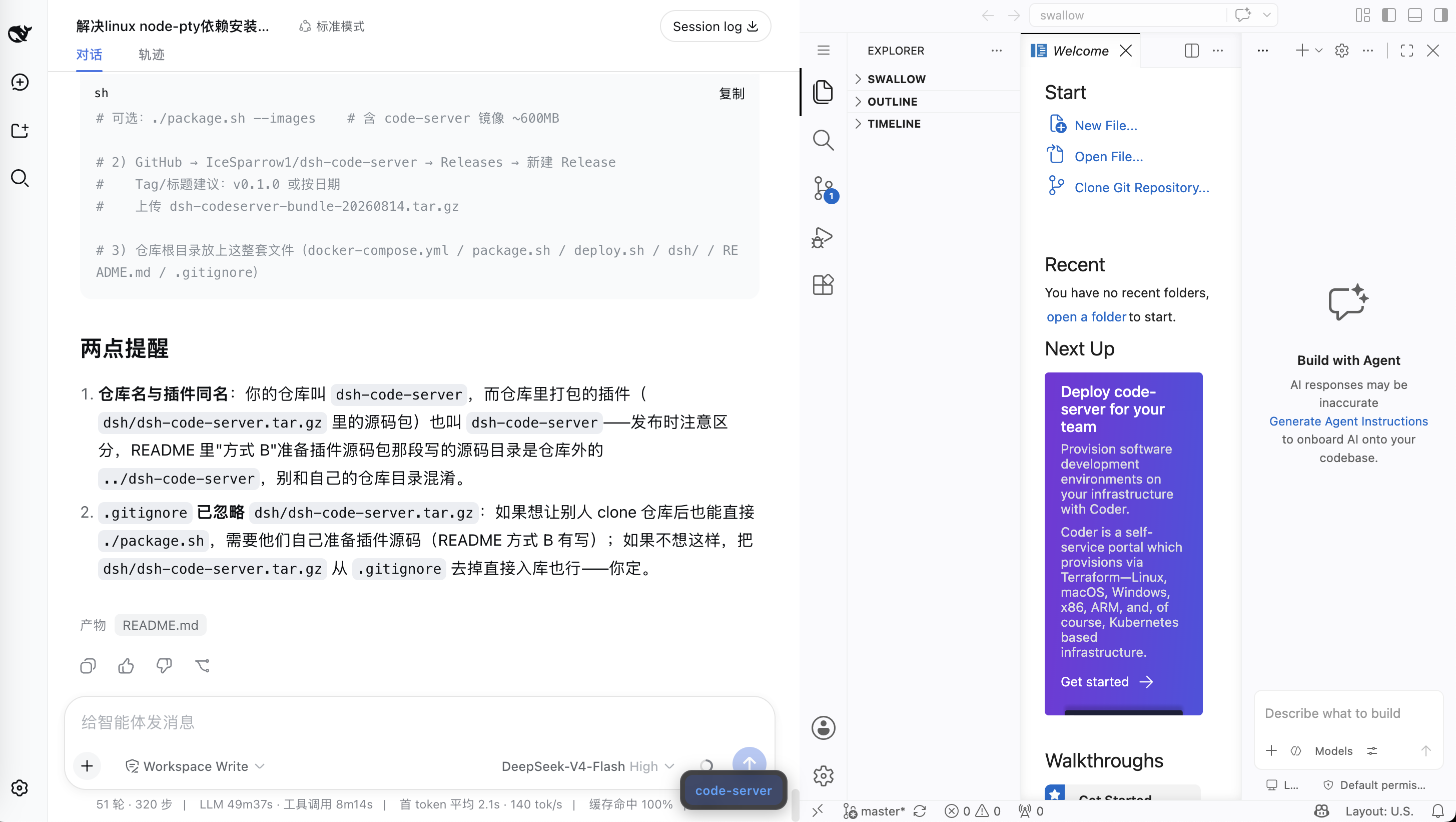The width and height of the screenshot is (1456, 822).
Task: Open the search icon in the left sidebar
Action: [20, 178]
